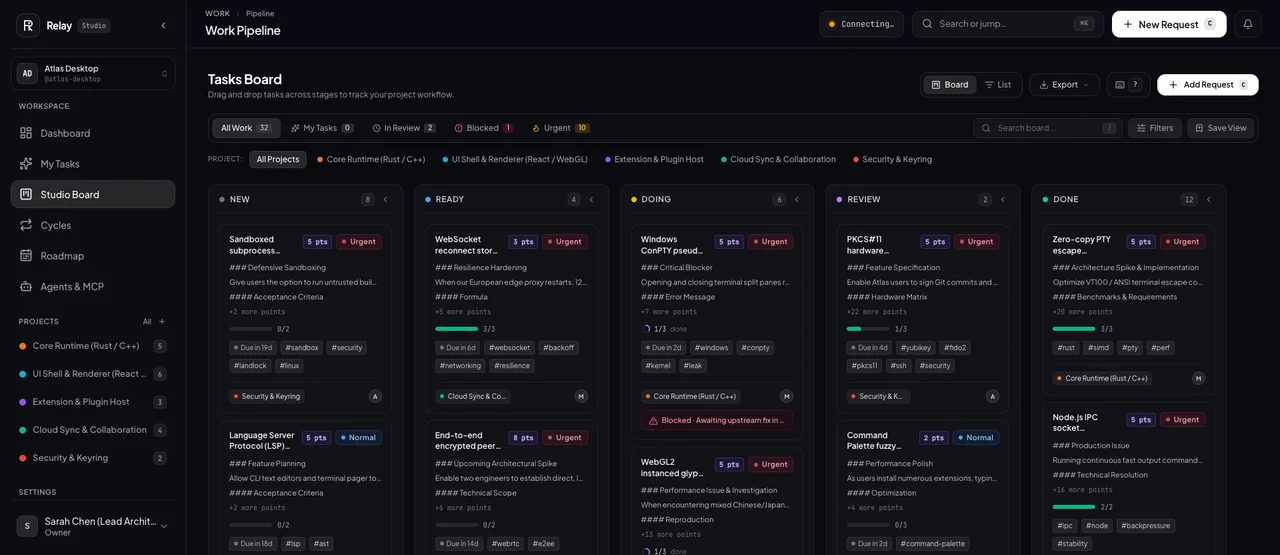The height and width of the screenshot is (555, 1280).
Task: Open Dashboard in the sidebar
Action: pos(93,133)
